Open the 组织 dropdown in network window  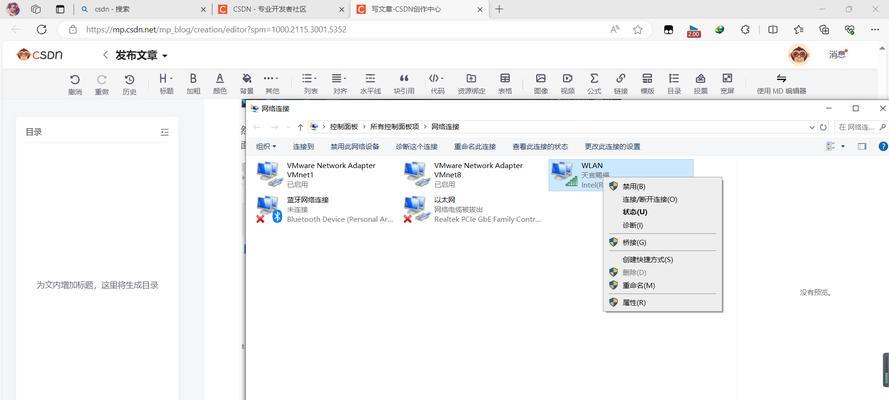pyautogui.click(x=266, y=147)
